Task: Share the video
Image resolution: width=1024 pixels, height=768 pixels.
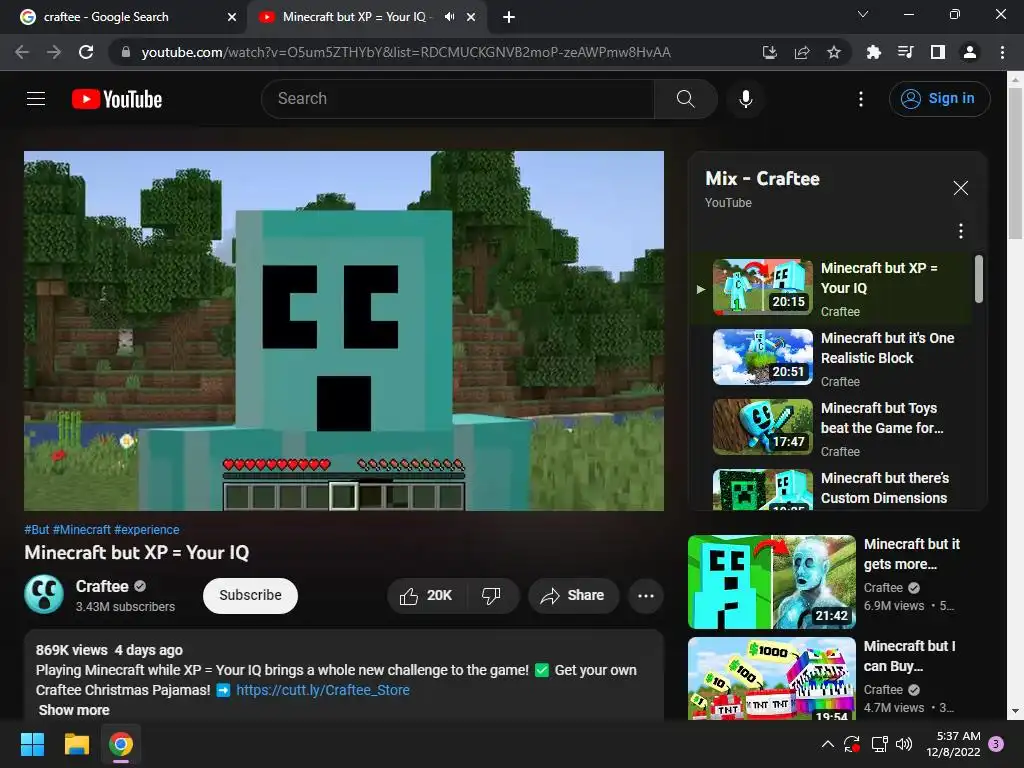Action: [573, 596]
